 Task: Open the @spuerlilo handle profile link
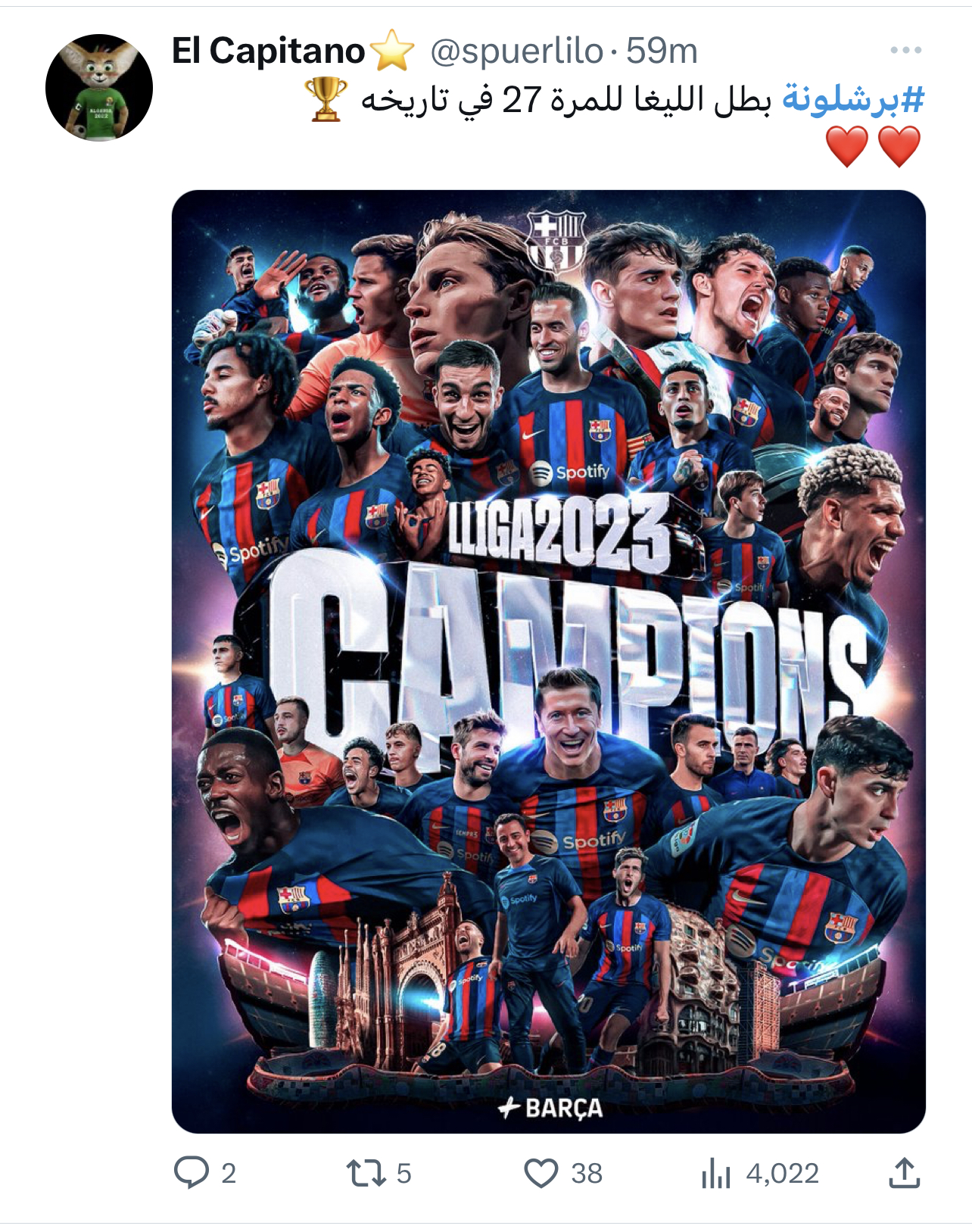click(x=516, y=51)
